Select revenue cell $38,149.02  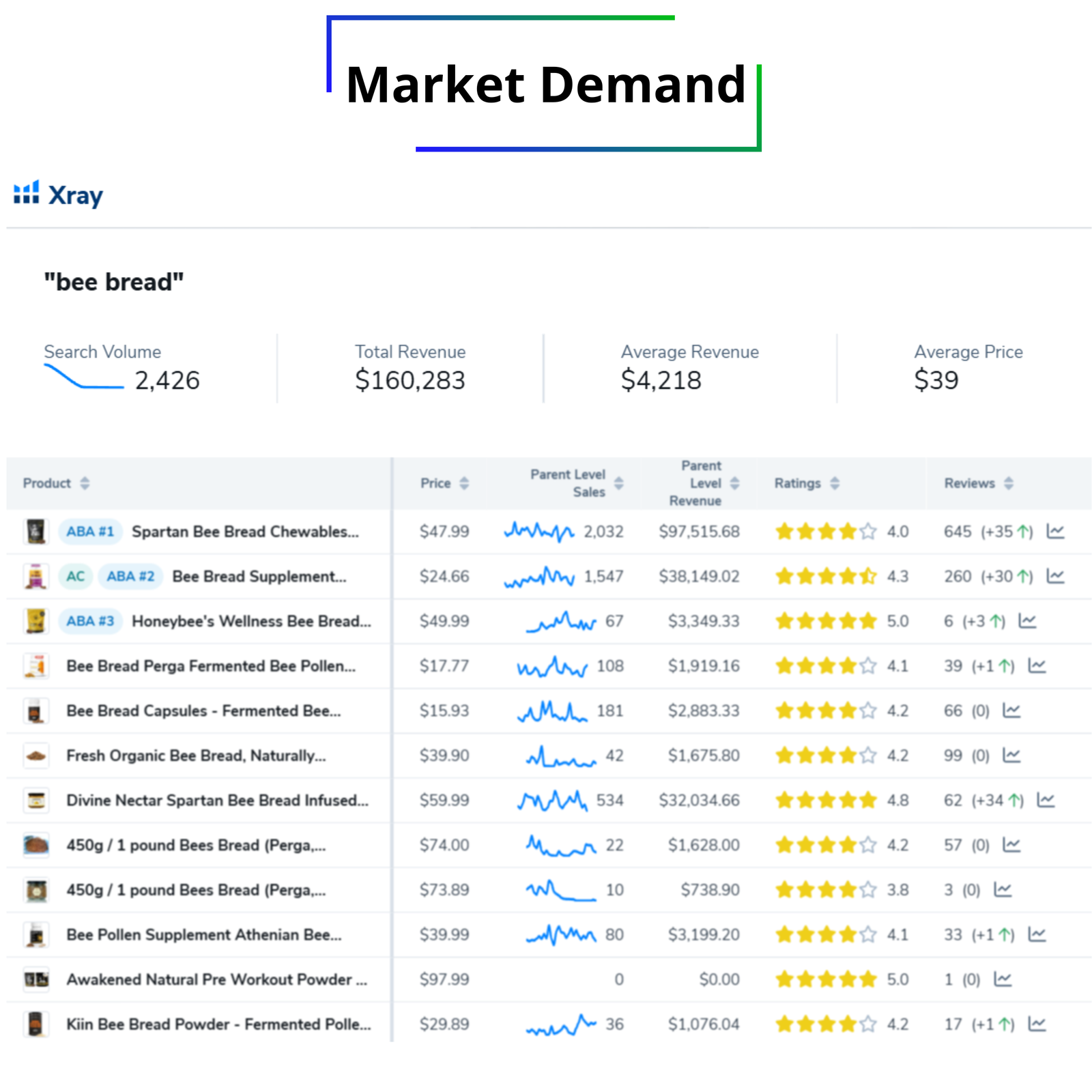[699, 576]
